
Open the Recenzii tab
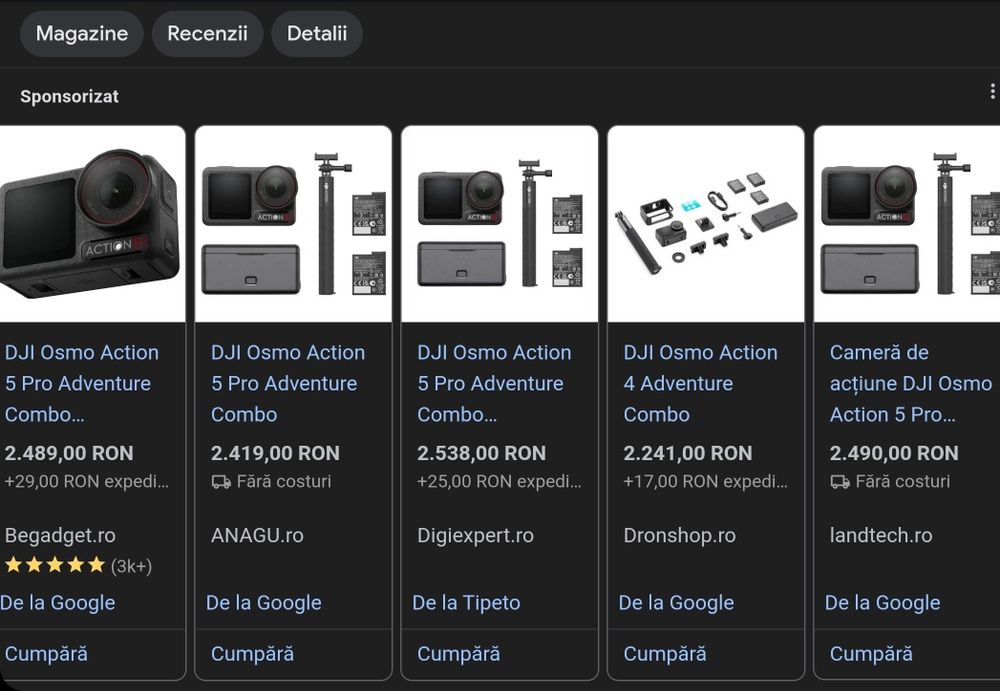(207, 34)
